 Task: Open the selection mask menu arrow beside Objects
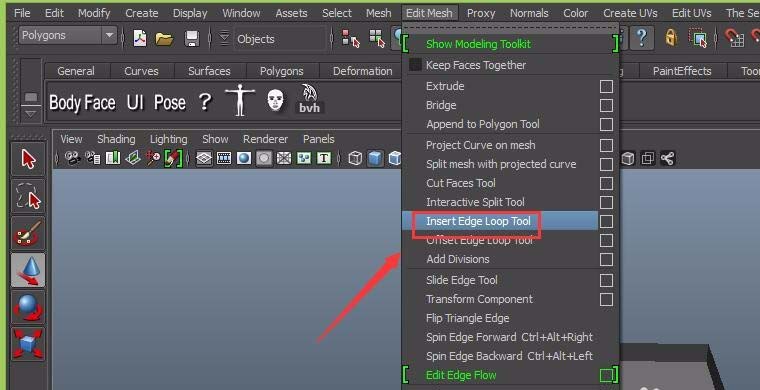coord(224,38)
